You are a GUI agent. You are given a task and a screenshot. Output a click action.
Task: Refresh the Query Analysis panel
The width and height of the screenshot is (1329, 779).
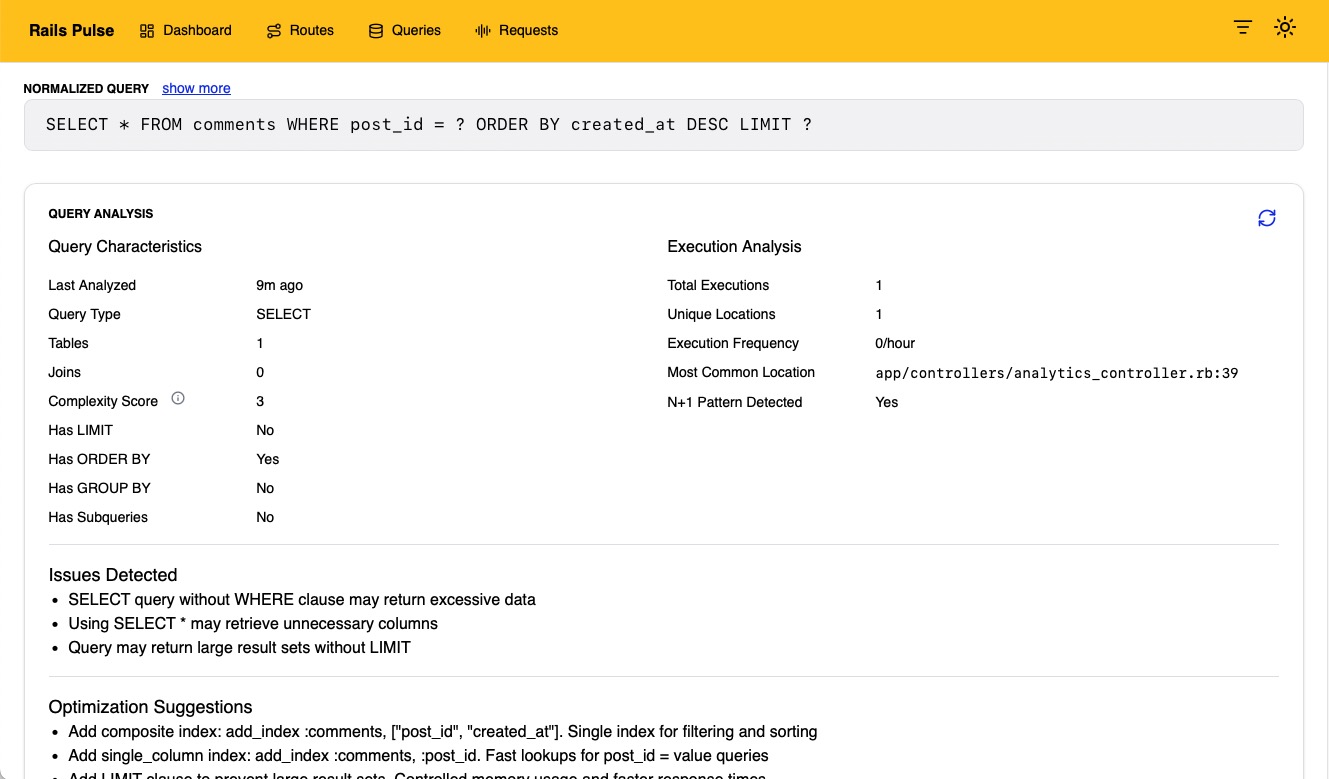(x=1266, y=217)
